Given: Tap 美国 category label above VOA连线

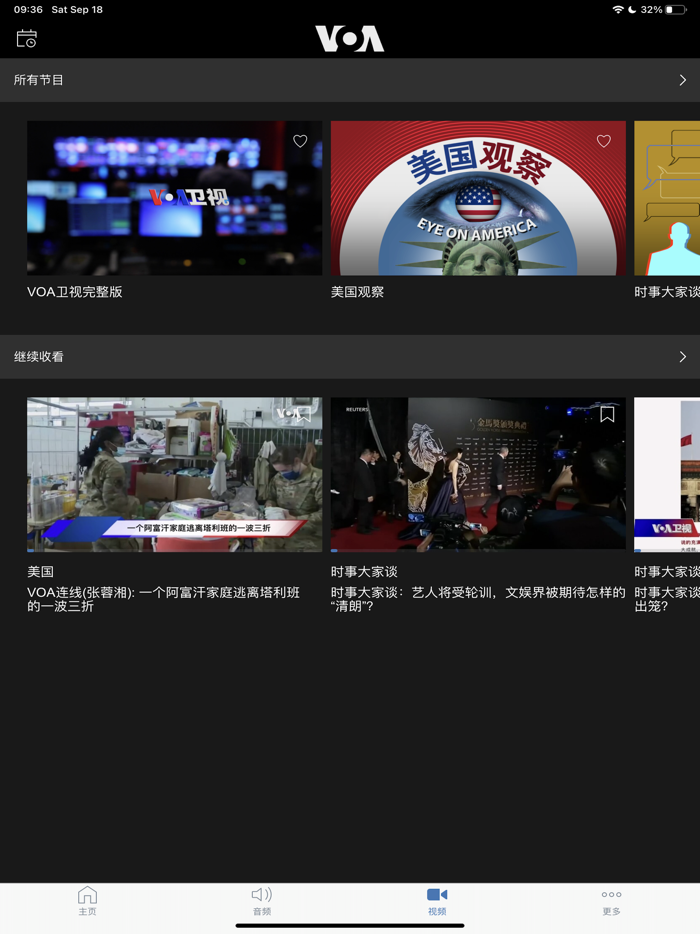Looking at the screenshot, I should (x=41, y=572).
